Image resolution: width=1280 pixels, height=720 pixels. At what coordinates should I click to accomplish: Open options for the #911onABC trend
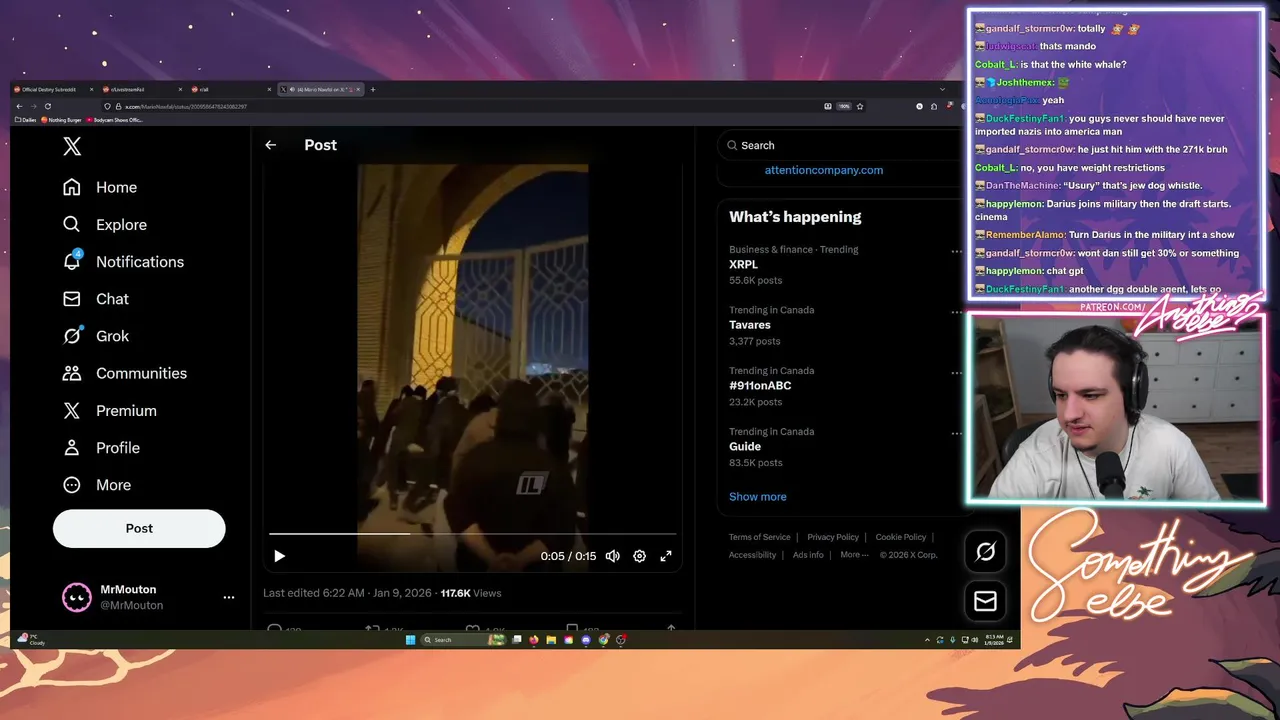click(956, 373)
